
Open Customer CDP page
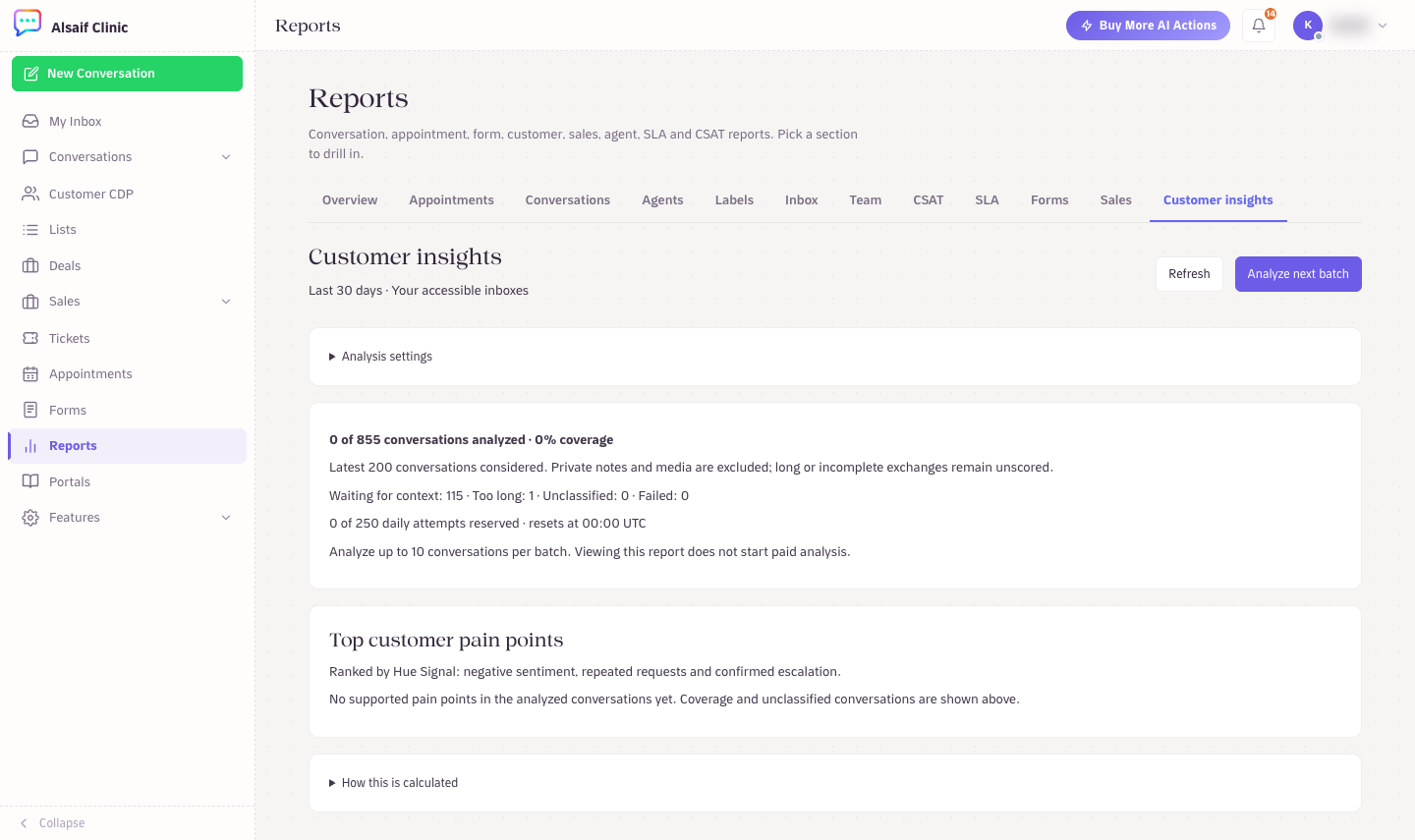127,194
